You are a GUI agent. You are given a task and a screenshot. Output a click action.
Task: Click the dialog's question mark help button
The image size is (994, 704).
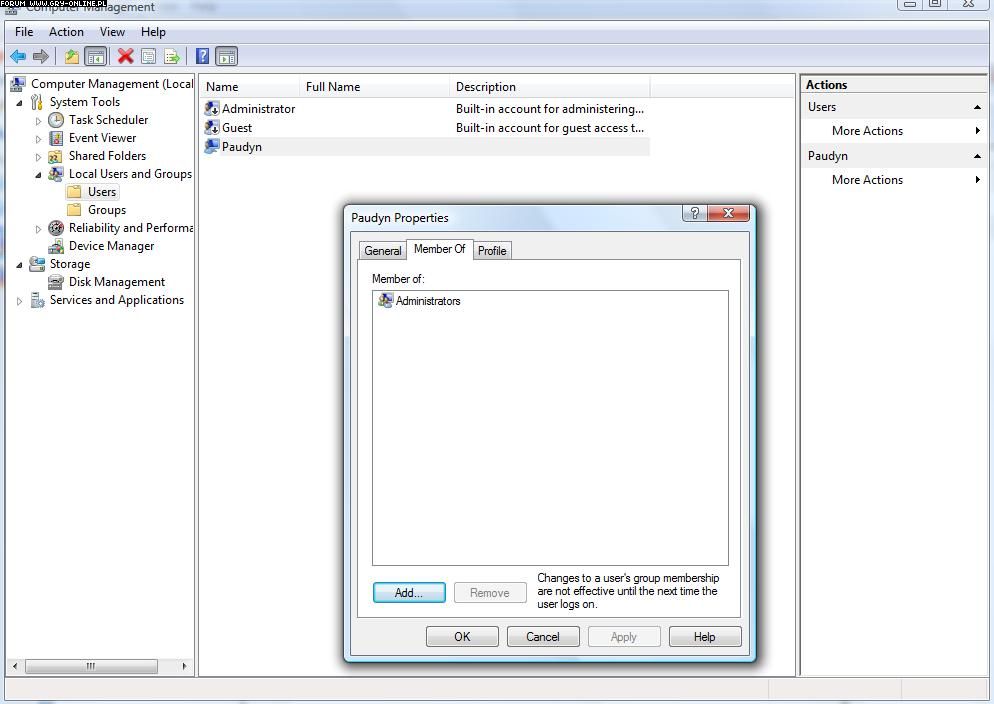[x=695, y=213]
